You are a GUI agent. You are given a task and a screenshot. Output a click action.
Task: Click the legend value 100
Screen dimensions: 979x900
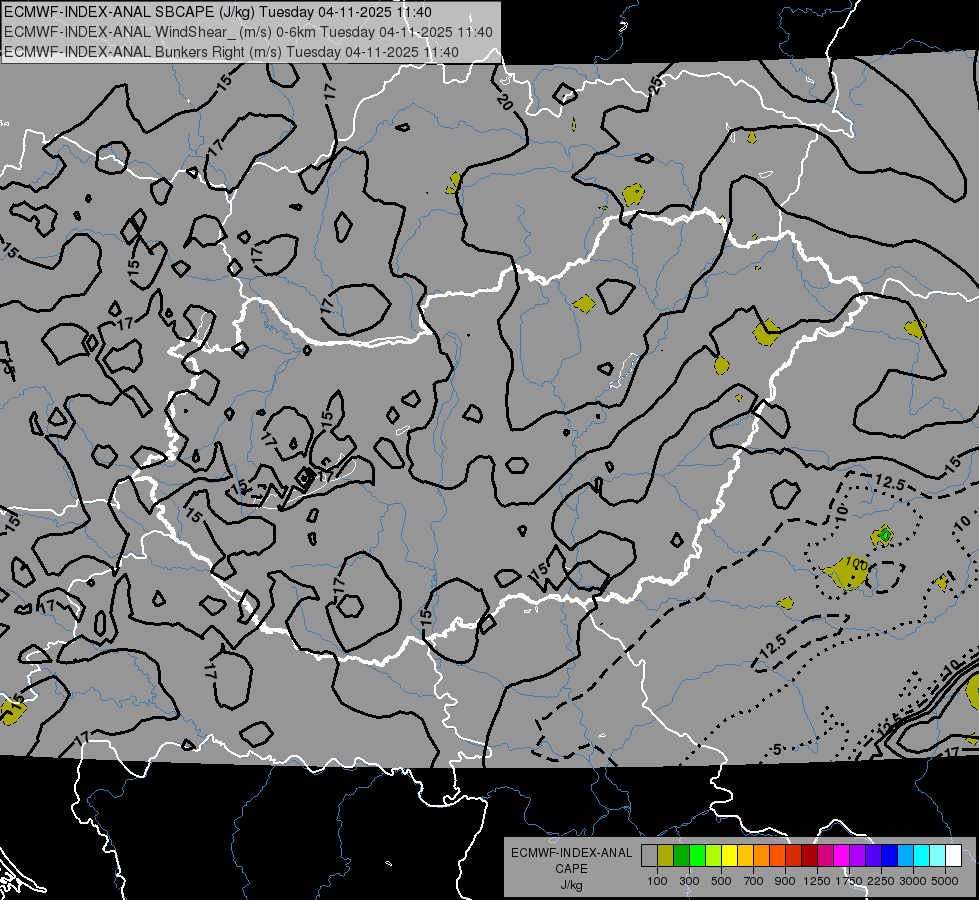[x=657, y=881]
